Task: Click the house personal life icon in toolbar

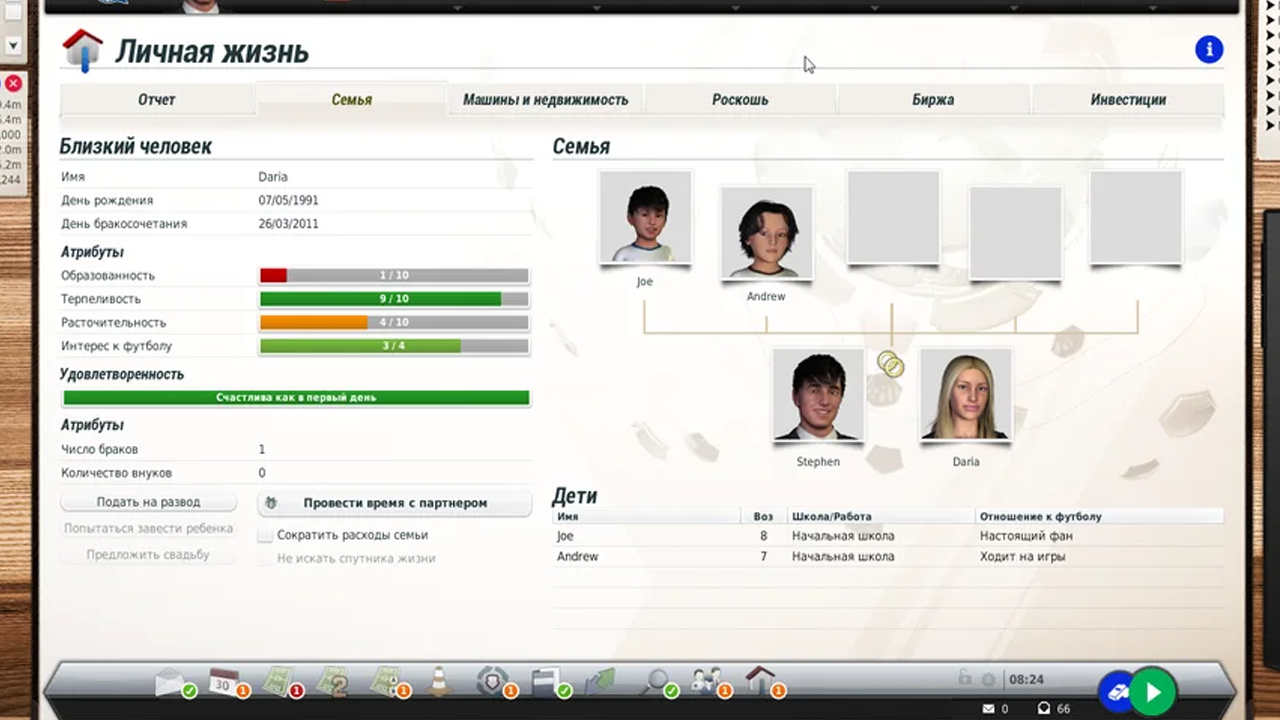Action: [761, 681]
